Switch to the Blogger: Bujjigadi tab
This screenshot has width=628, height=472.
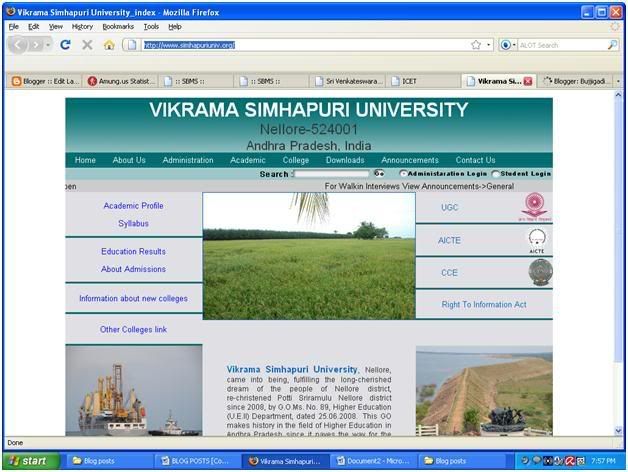point(576,81)
